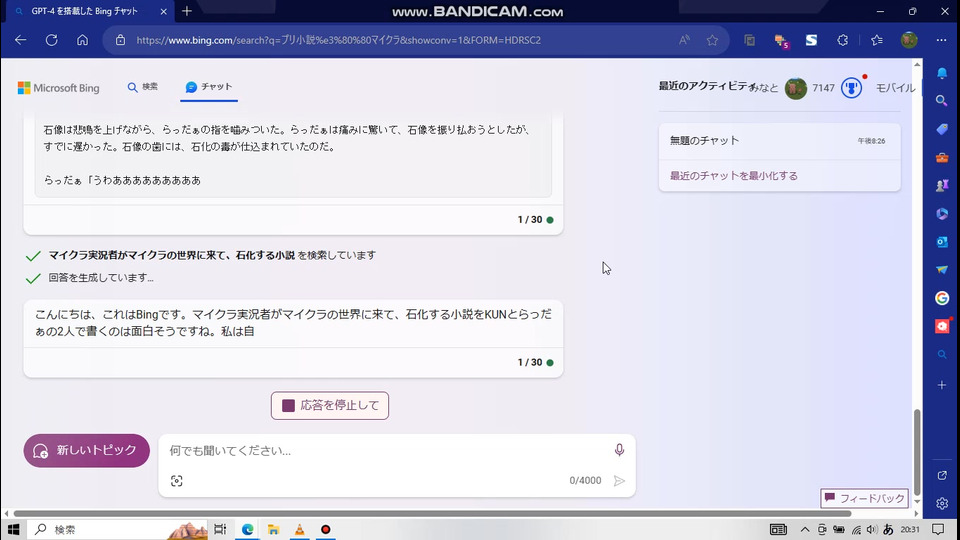Click the image search icon in chat box
Screen dimensions: 960x540
click(x=177, y=481)
